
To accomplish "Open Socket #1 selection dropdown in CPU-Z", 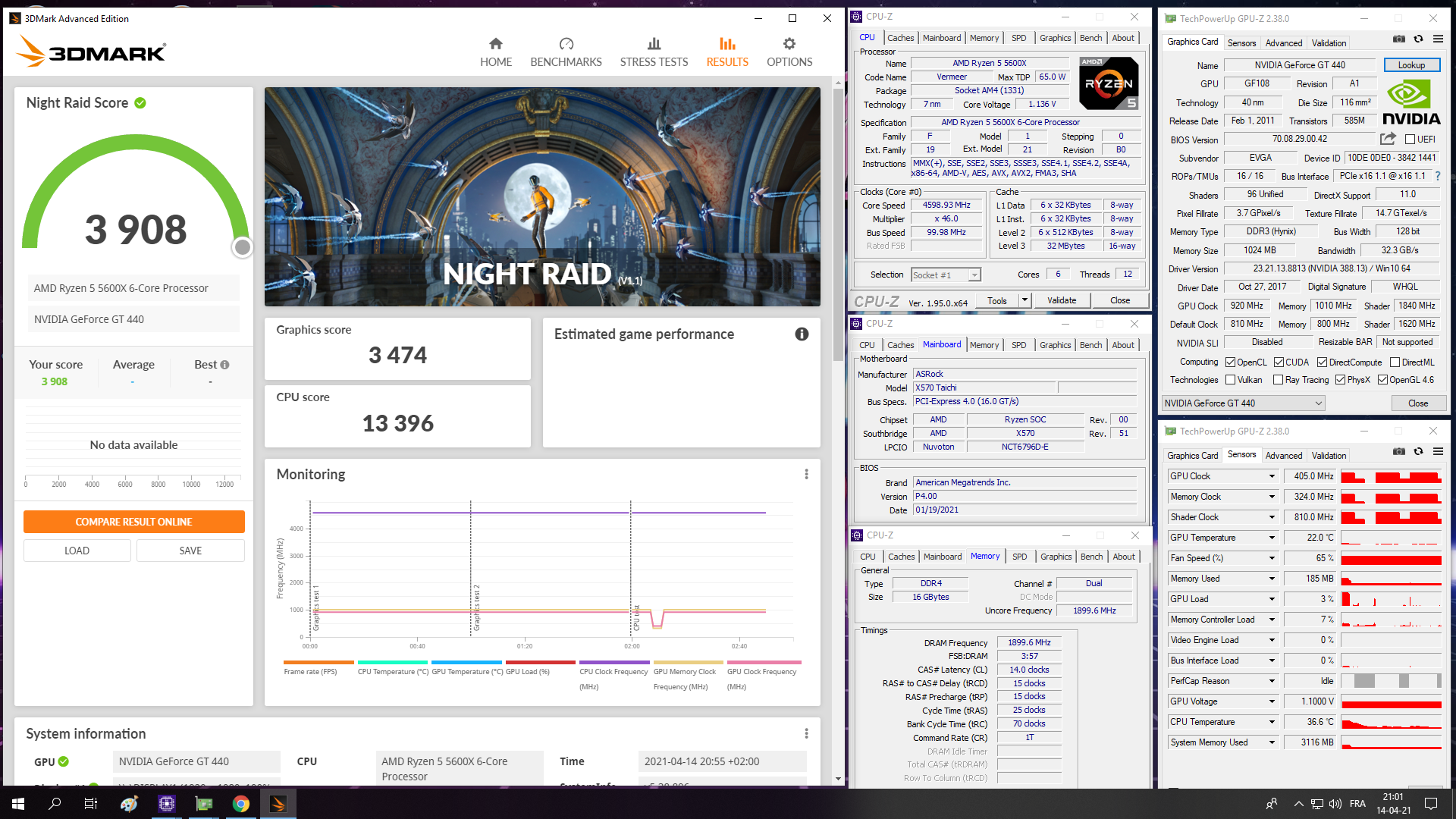I will pos(946,275).
